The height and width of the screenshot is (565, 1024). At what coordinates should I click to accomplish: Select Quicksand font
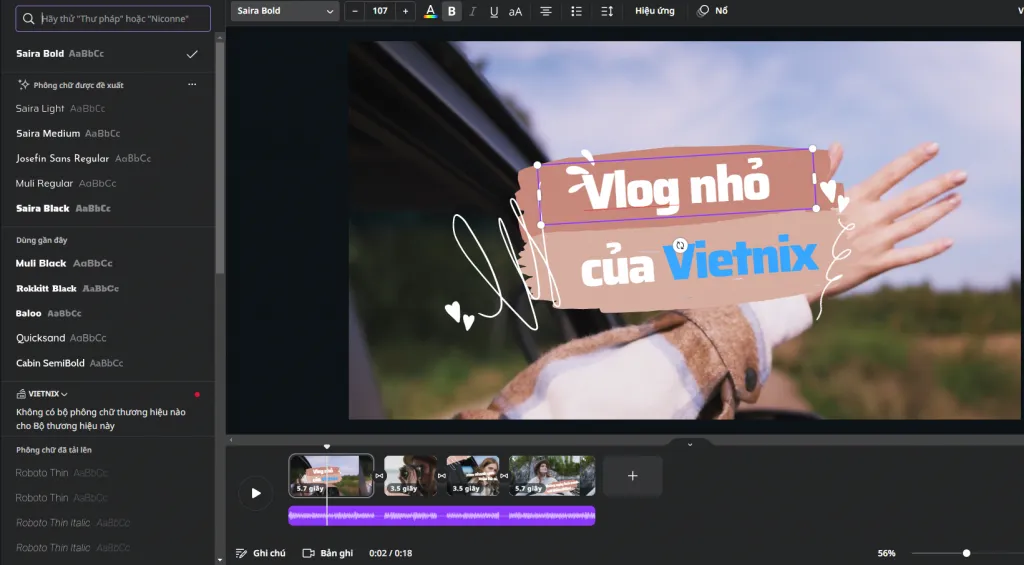(108, 338)
